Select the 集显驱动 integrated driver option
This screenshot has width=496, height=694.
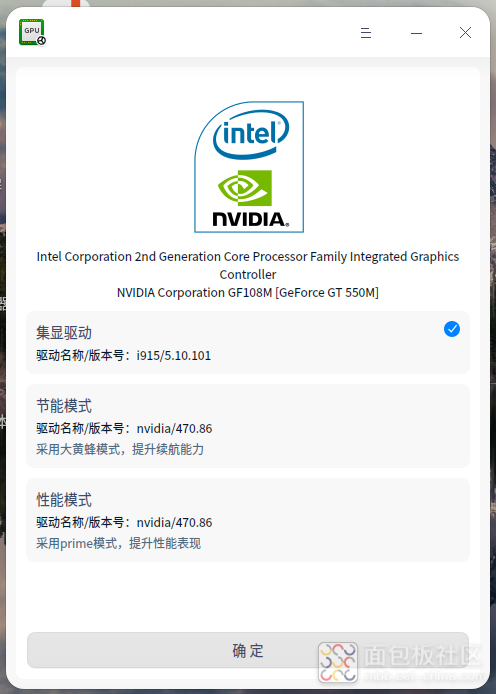pyautogui.click(x=248, y=343)
